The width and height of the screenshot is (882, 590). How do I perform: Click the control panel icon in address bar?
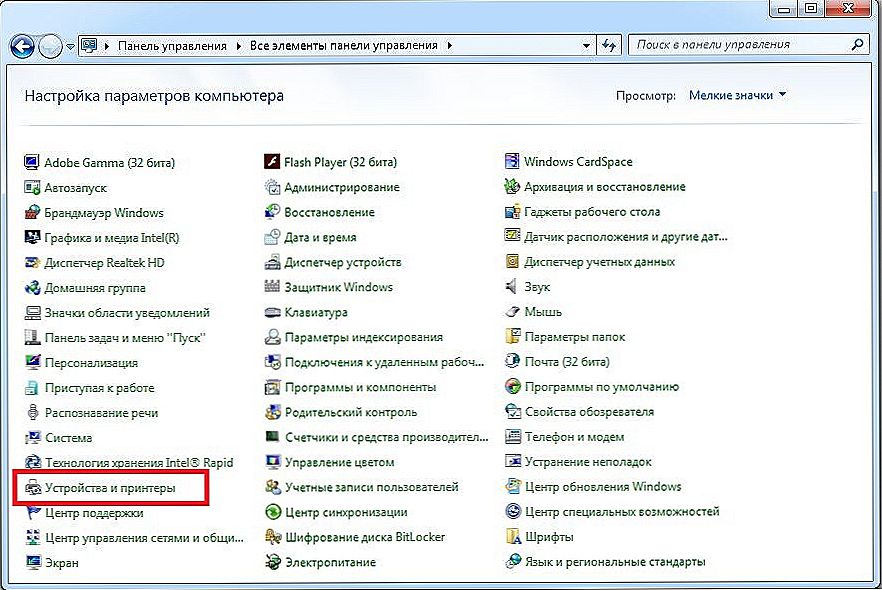(89, 46)
